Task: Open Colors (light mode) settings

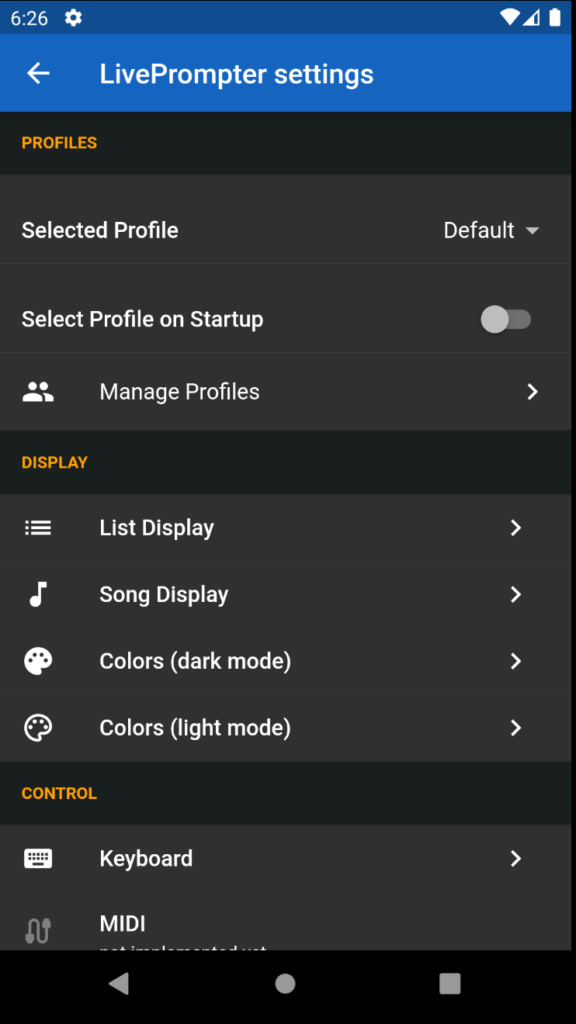Action: coord(285,728)
